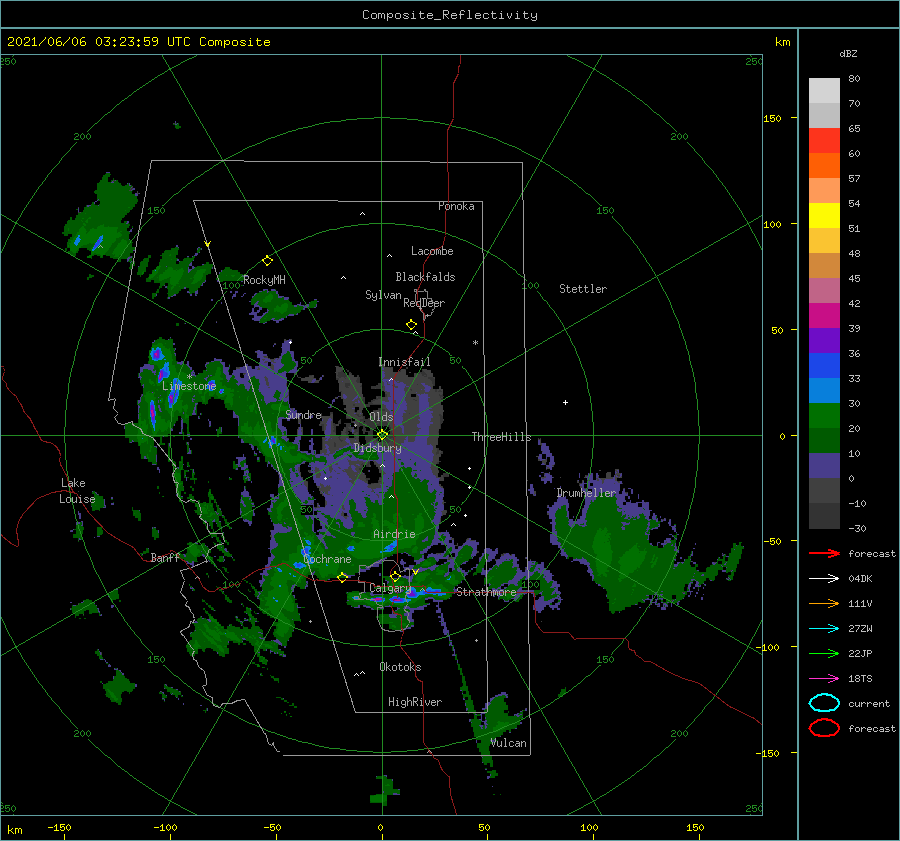Click the orange 111V arrow symbol
The width and height of the screenshot is (900, 841).
tap(824, 603)
